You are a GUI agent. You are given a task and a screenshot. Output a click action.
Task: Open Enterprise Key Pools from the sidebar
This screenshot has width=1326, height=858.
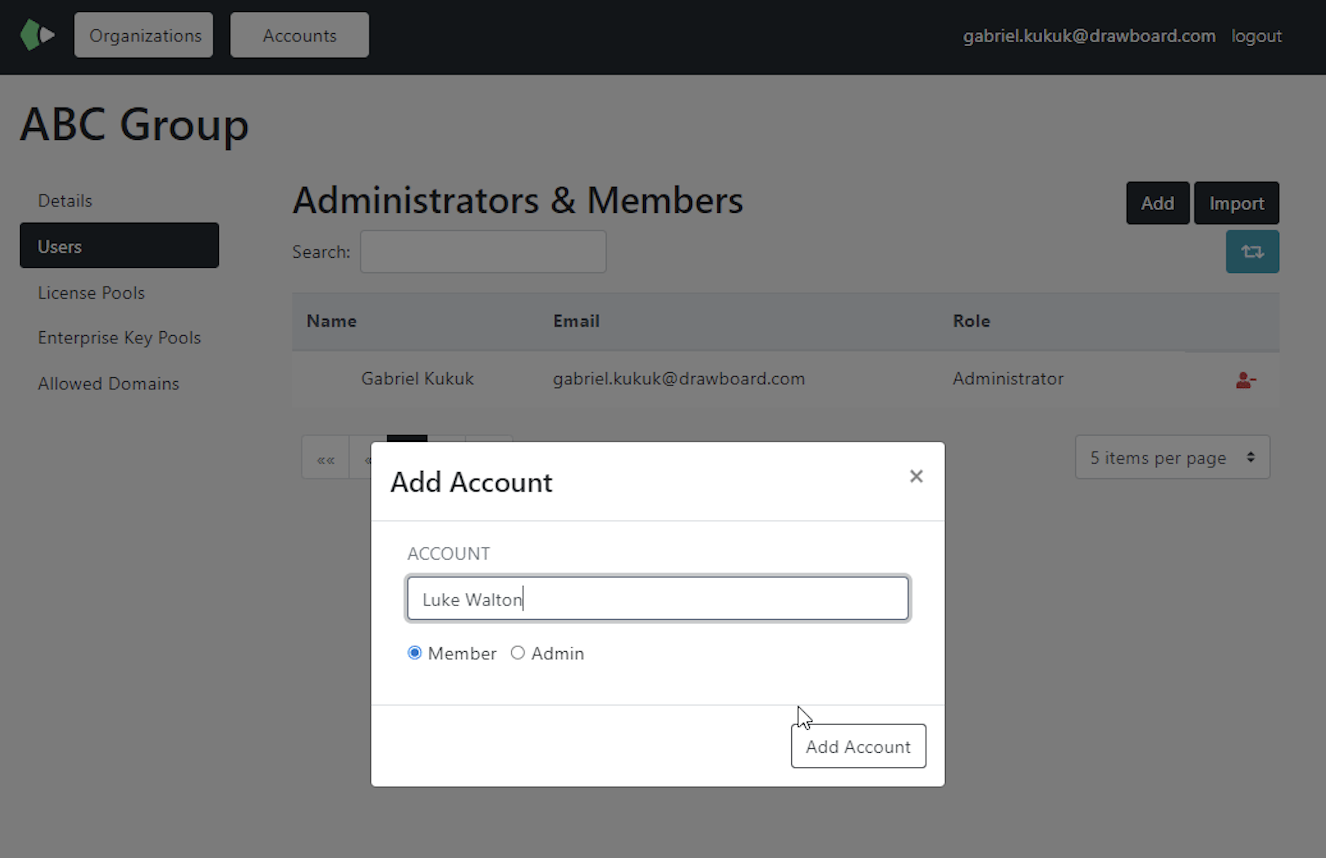tap(119, 337)
